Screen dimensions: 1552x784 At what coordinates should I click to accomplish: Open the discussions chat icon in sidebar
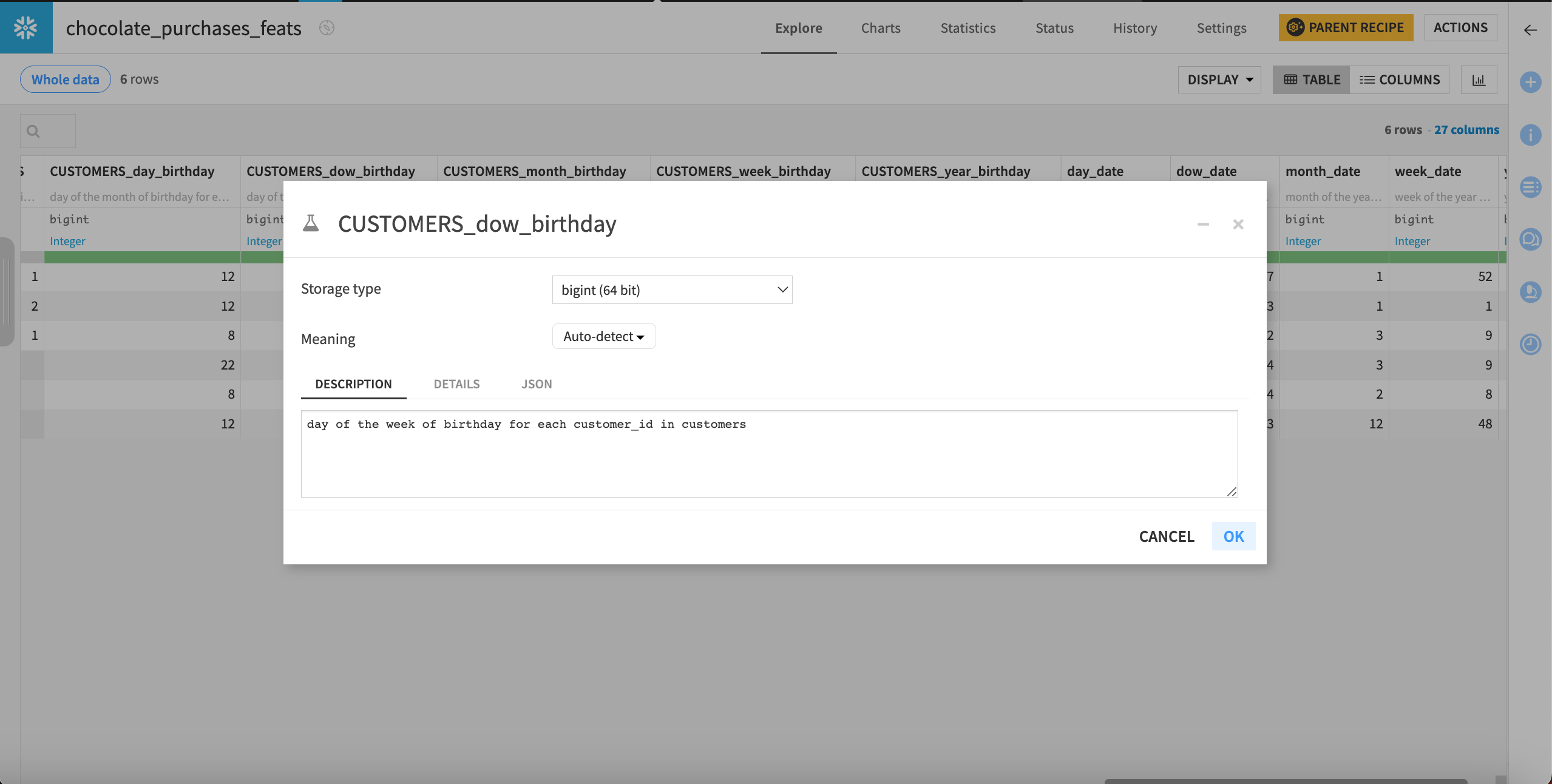point(1530,239)
